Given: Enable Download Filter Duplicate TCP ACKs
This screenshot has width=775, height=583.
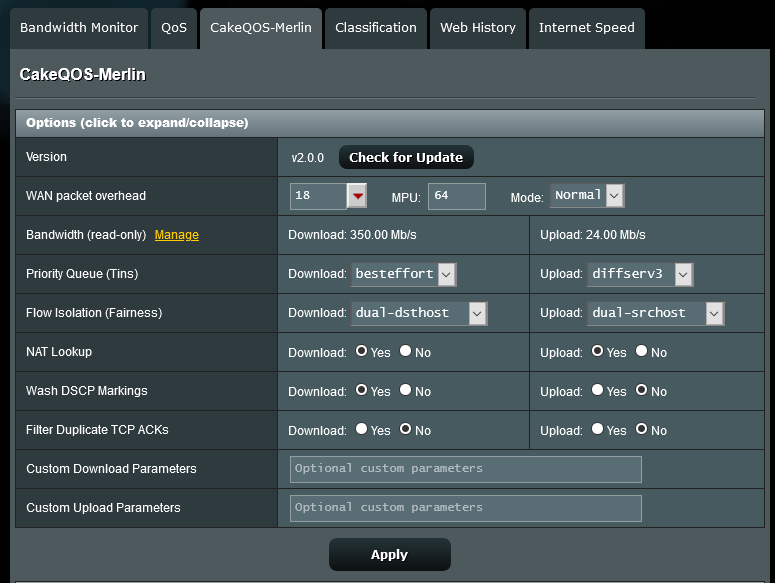Looking at the screenshot, I should pyautogui.click(x=362, y=430).
